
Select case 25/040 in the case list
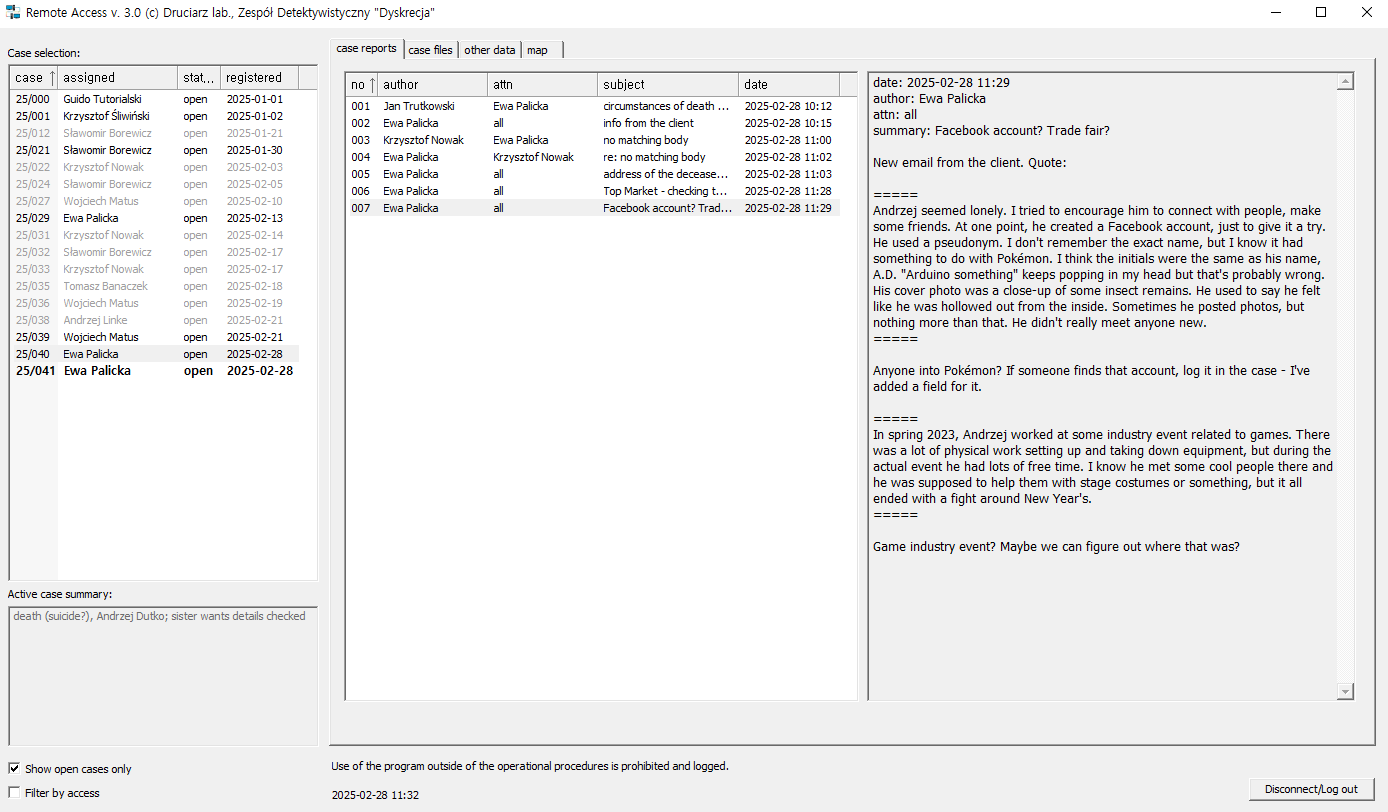click(155, 354)
